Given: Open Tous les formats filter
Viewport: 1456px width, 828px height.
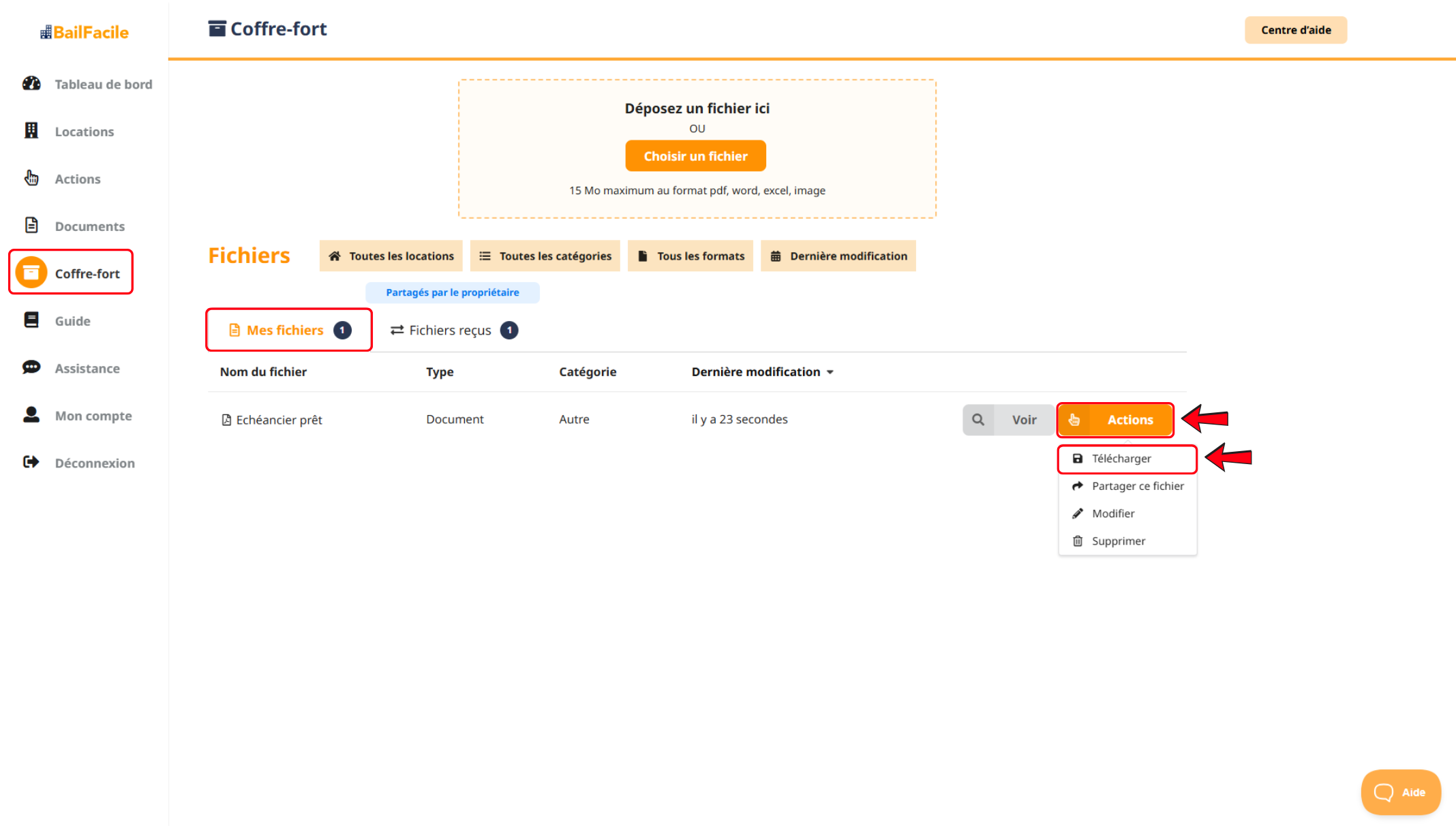Looking at the screenshot, I should click(690, 256).
